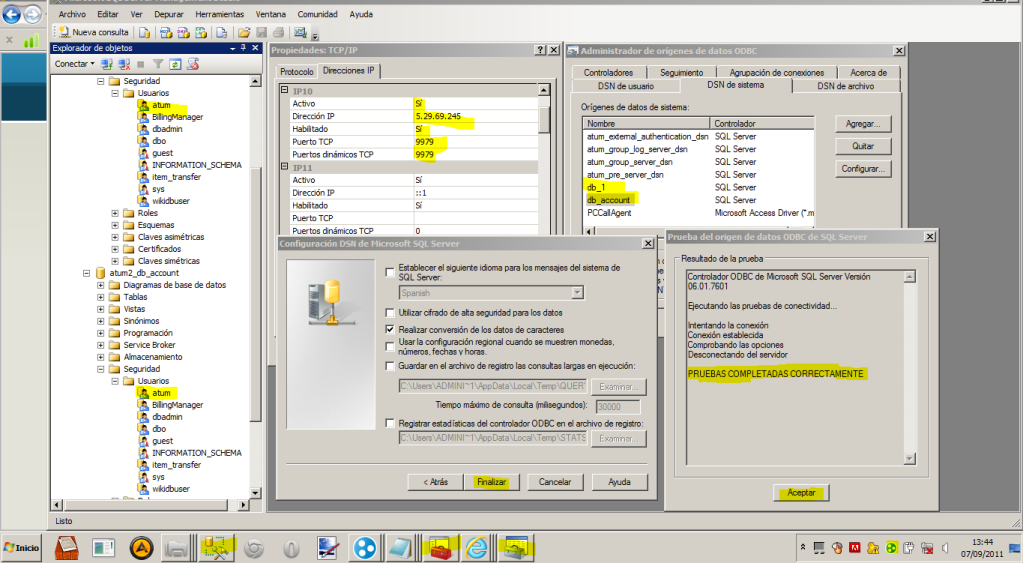Enable 'Utilizar cifrado de alta seguridad' checkbox
1023x563 pixels.
tap(390, 314)
